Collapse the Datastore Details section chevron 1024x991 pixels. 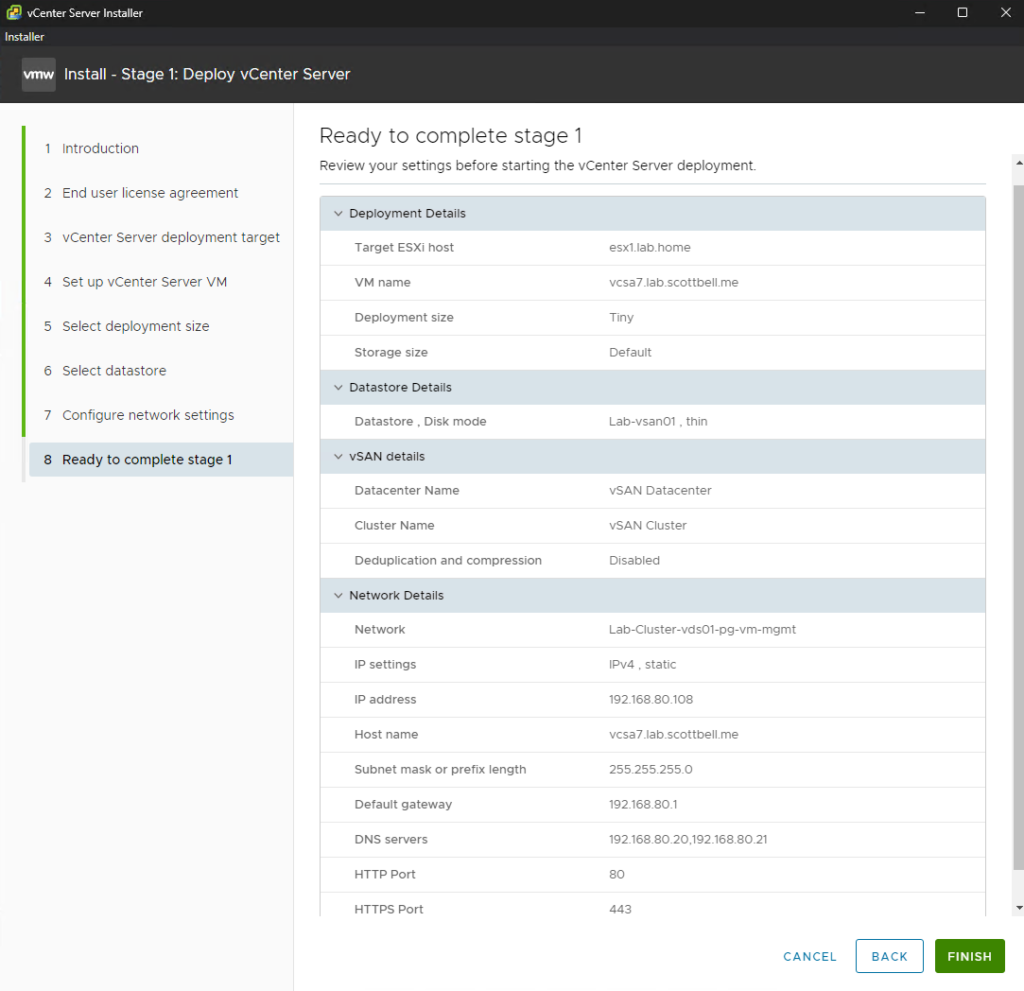click(x=337, y=387)
